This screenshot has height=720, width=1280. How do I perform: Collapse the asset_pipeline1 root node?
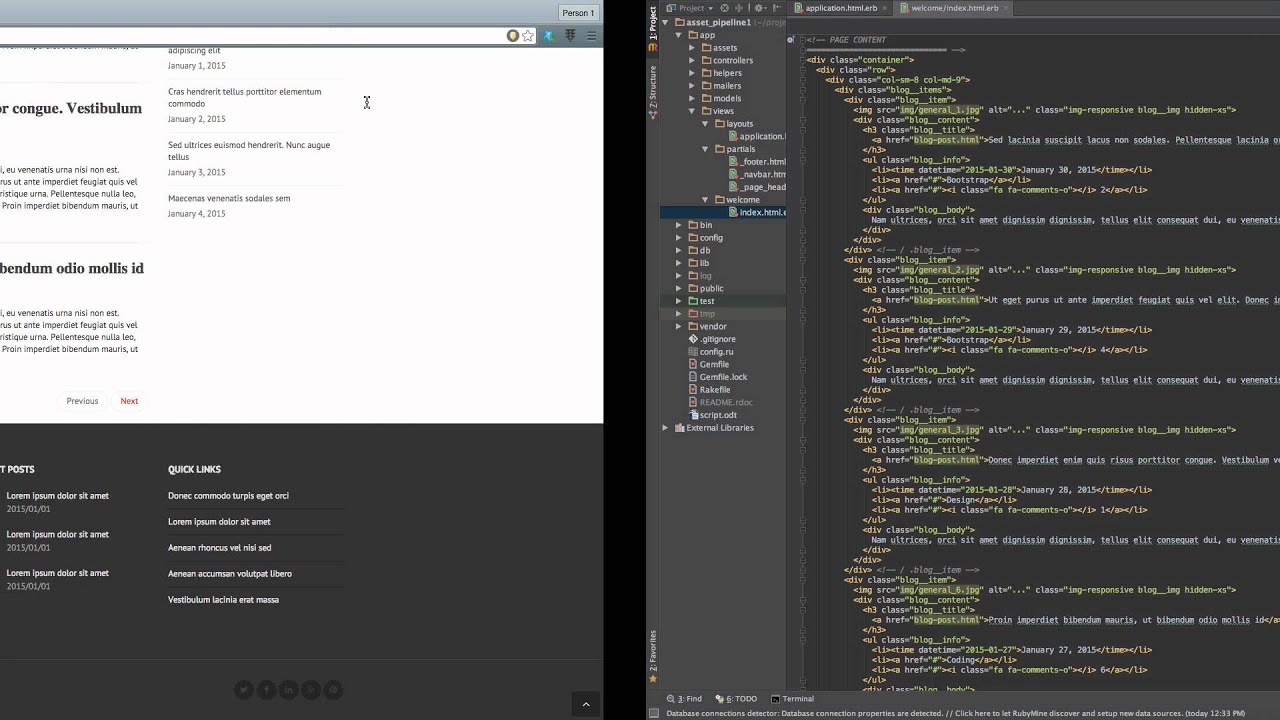(665, 22)
